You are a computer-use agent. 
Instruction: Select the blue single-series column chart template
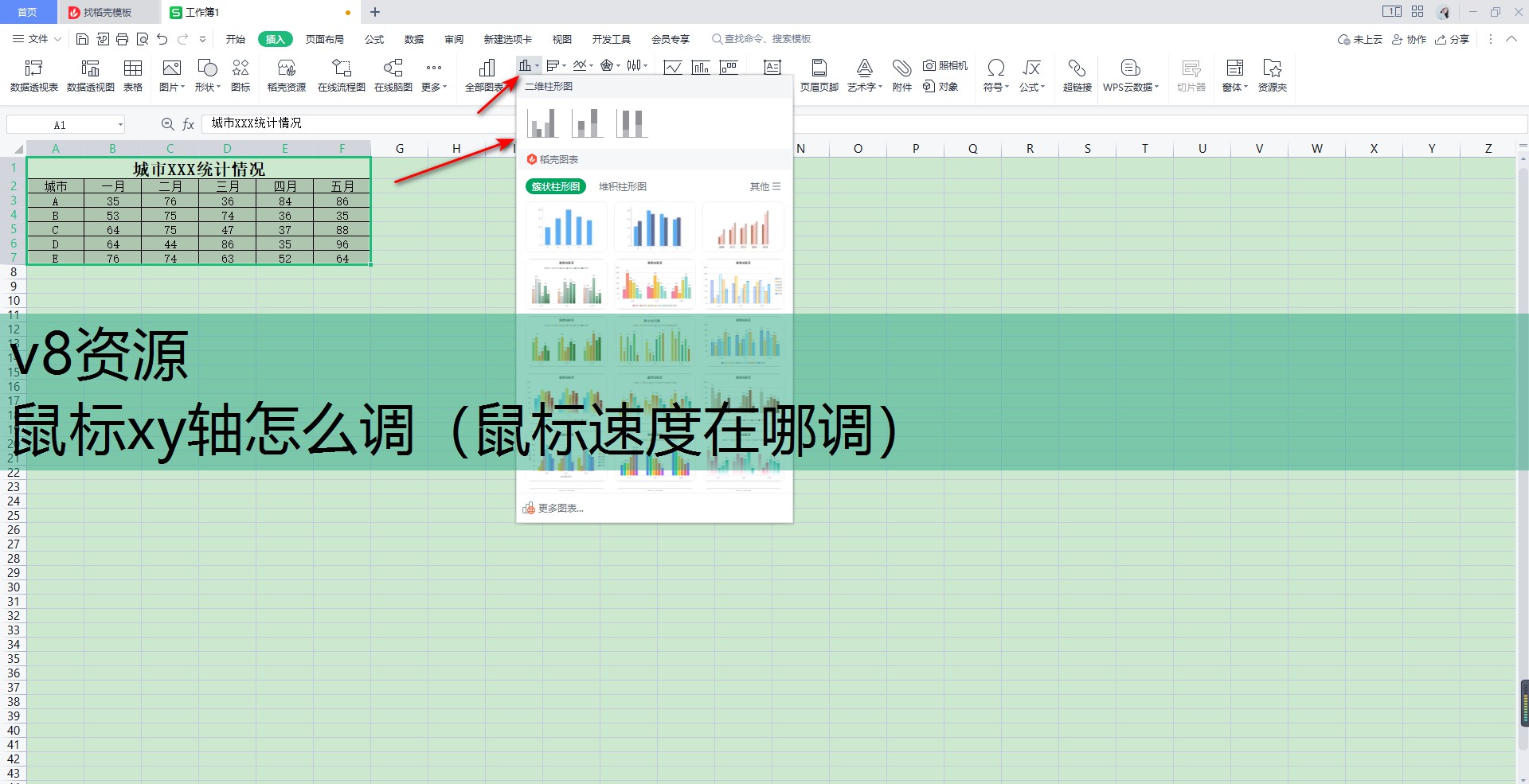566,227
